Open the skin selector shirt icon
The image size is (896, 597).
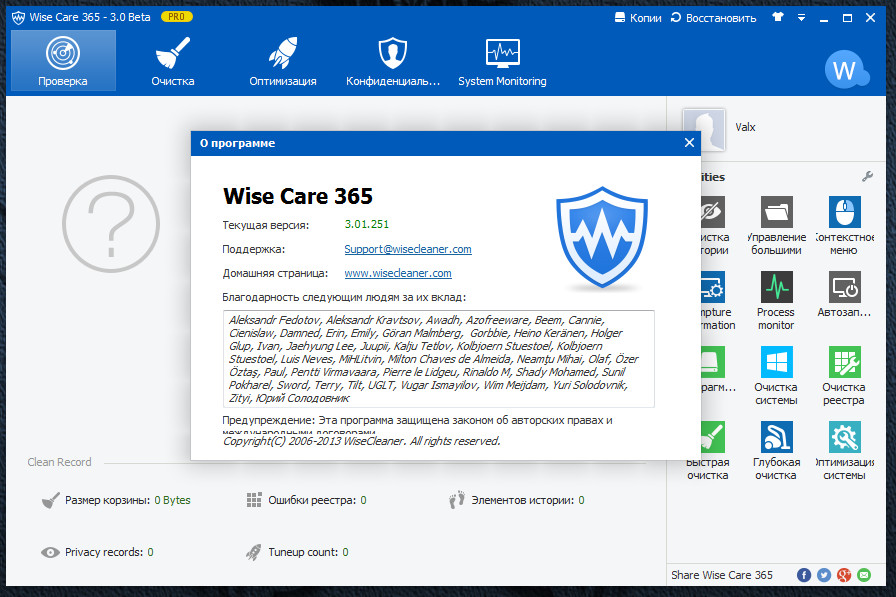click(x=778, y=17)
